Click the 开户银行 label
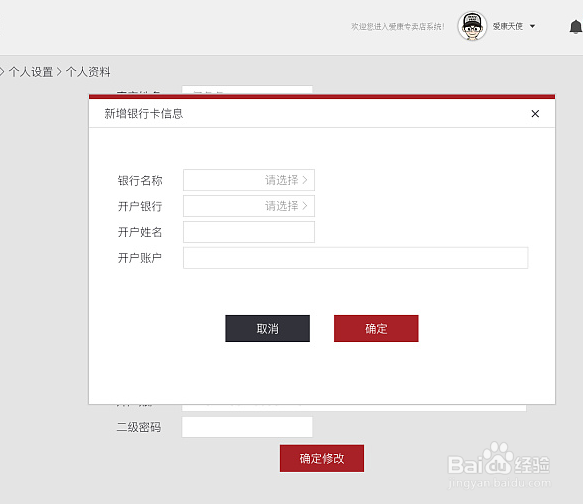 tap(140, 206)
